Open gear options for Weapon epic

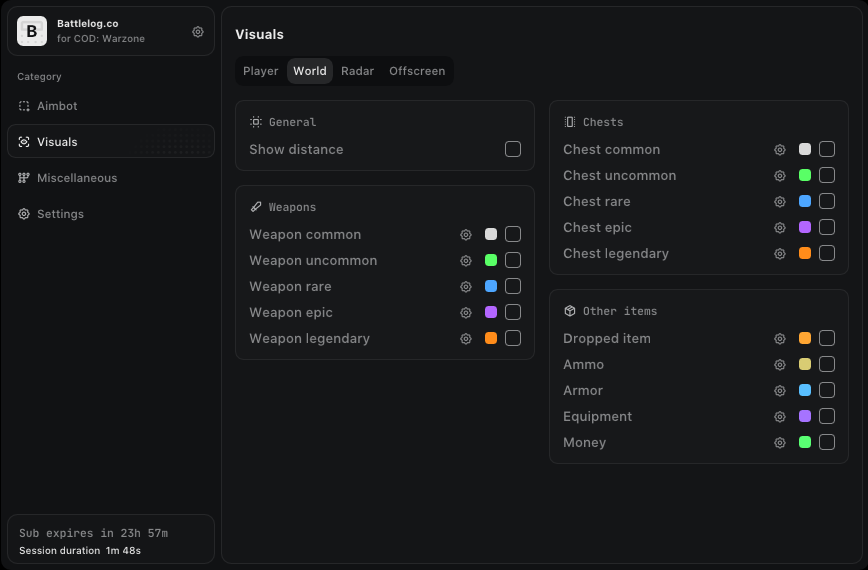466,313
